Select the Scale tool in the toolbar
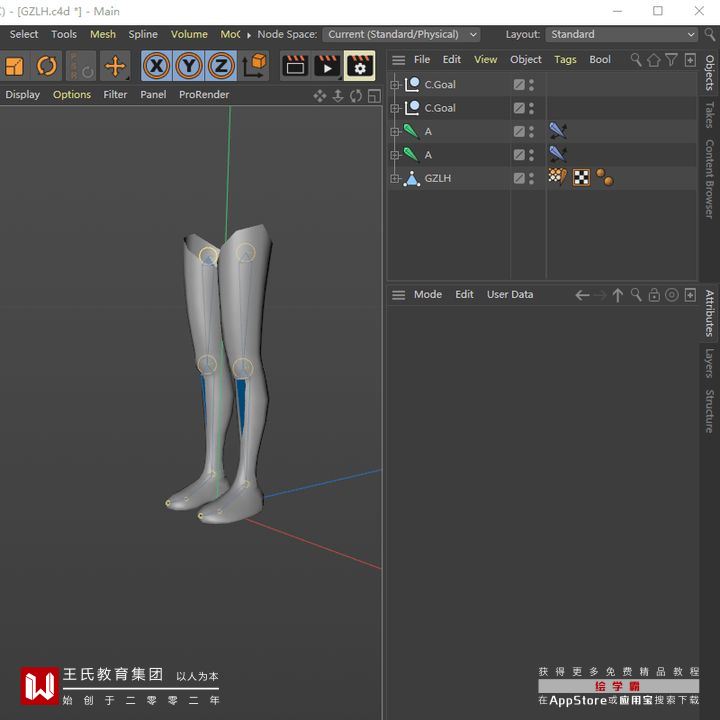This screenshot has width=720, height=720. point(14,67)
